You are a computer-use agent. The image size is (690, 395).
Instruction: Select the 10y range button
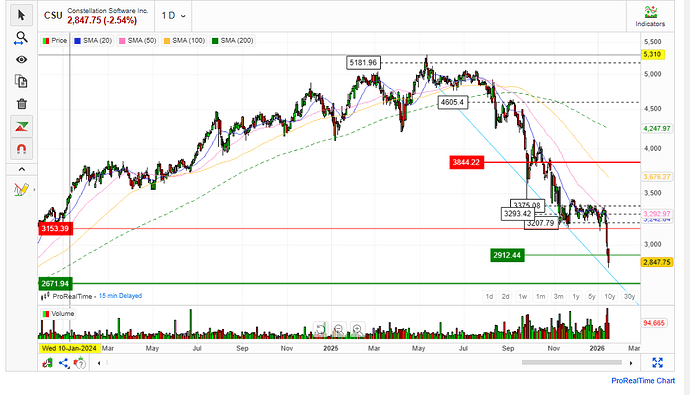click(x=609, y=296)
